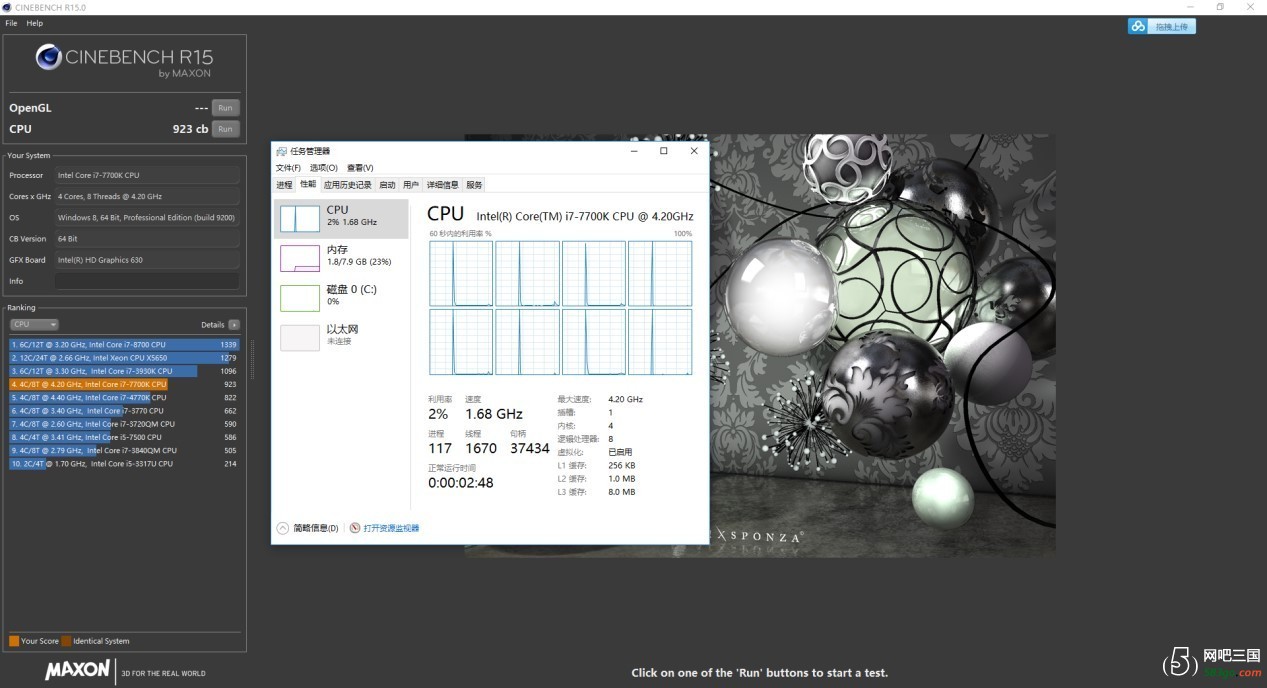Click the CB Version value 64 Bit
1267x688 pixels.
click(x=147, y=239)
